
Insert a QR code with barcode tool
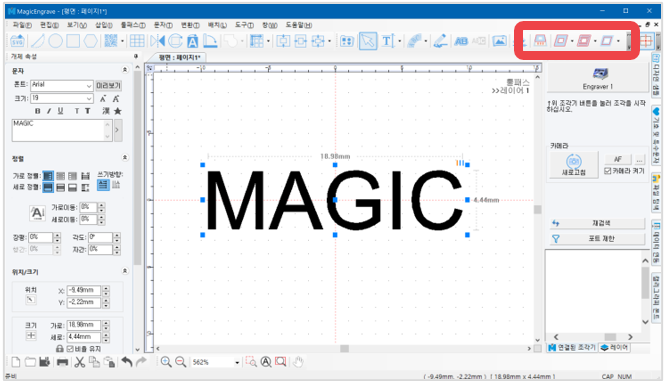(111, 41)
